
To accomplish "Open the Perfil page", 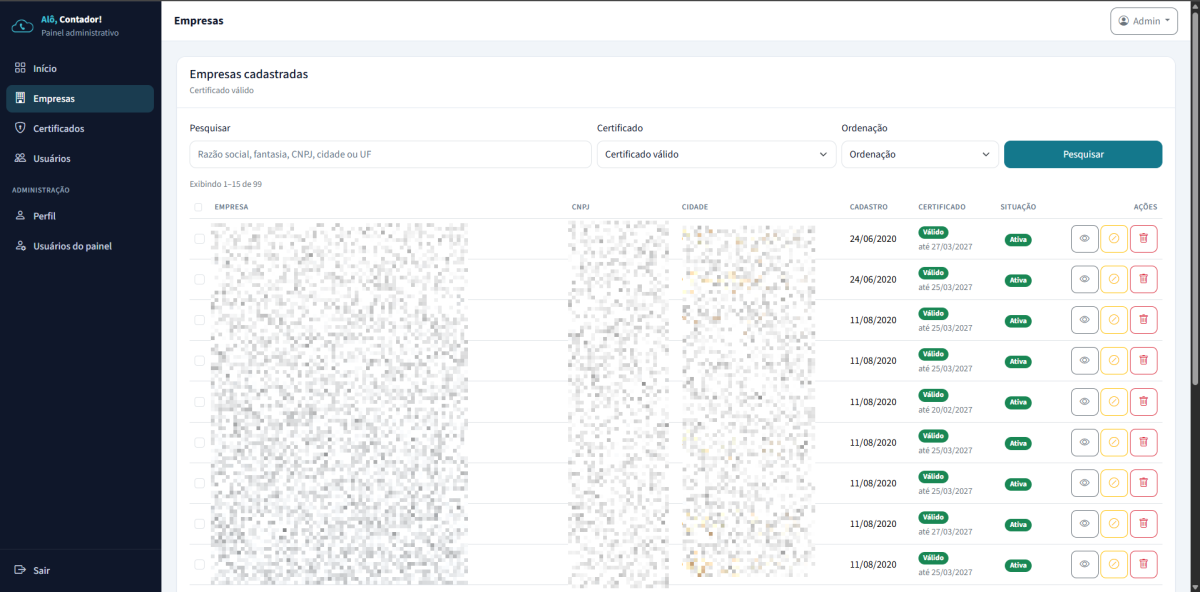I will (x=80, y=216).
